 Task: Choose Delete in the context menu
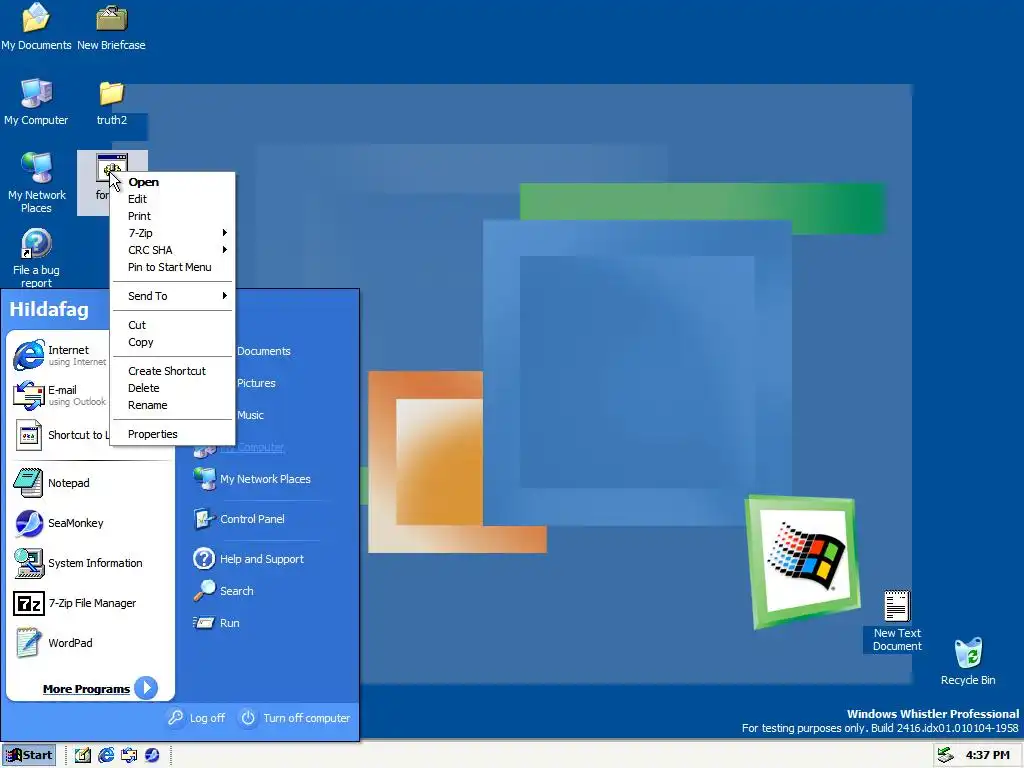[173, 388]
